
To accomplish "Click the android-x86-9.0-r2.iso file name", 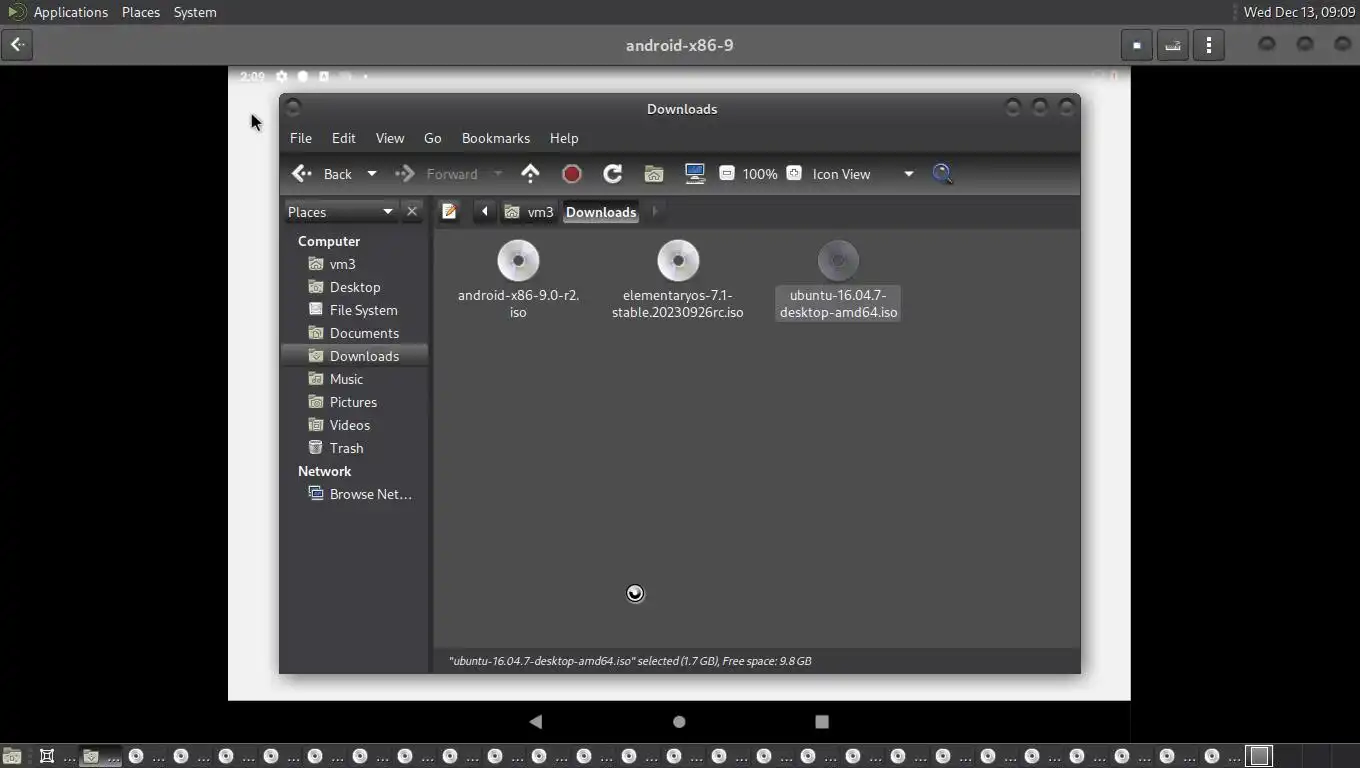I will tap(518, 304).
